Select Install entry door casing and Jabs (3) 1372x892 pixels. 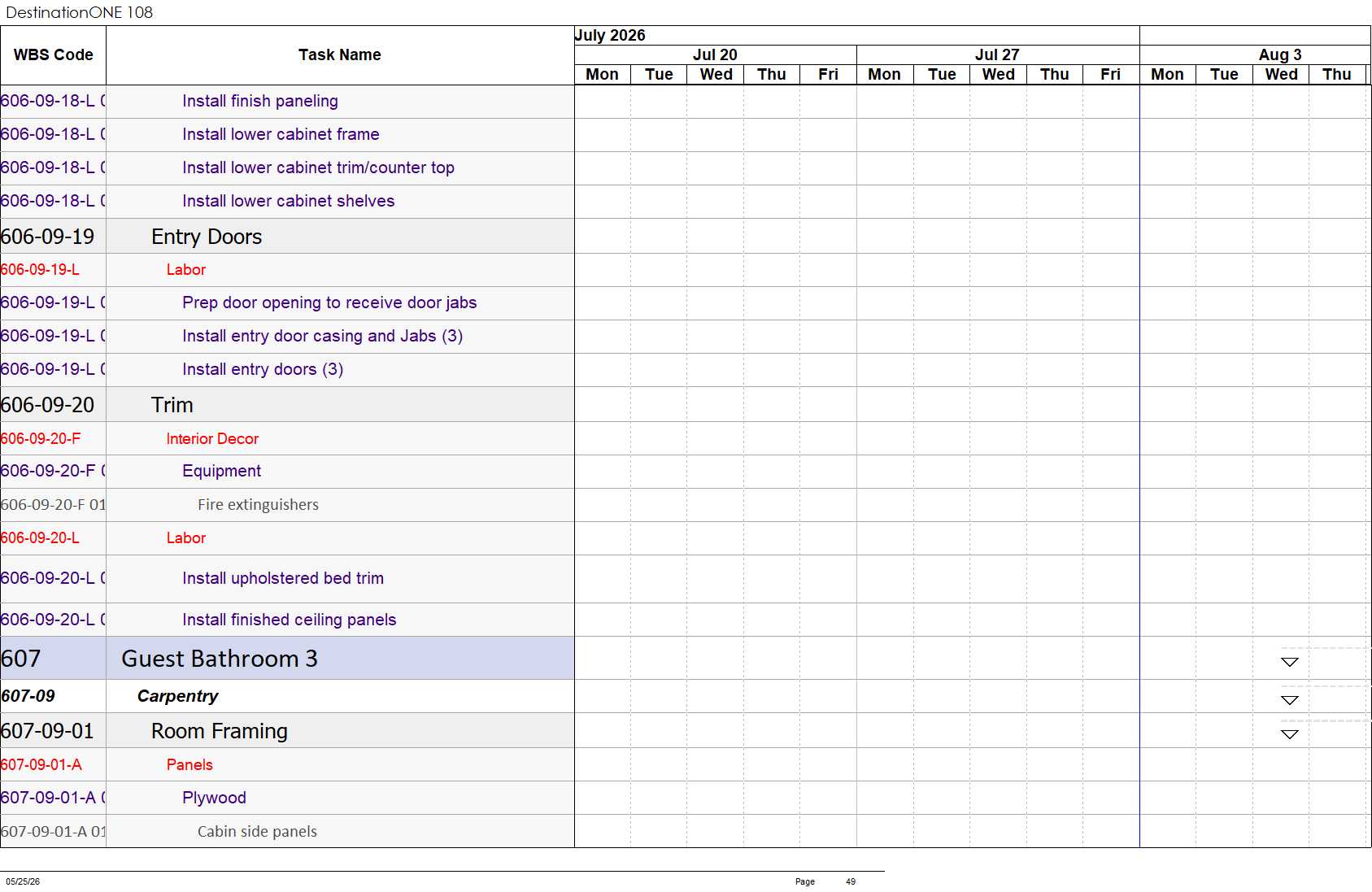coord(322,336)
